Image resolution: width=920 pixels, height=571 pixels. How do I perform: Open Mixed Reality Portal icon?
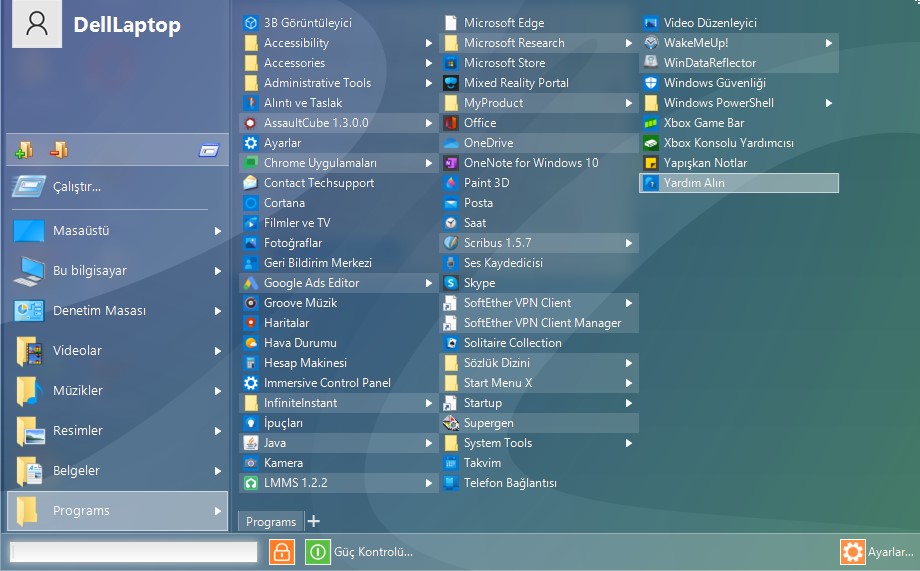click(x=451, y=83)
